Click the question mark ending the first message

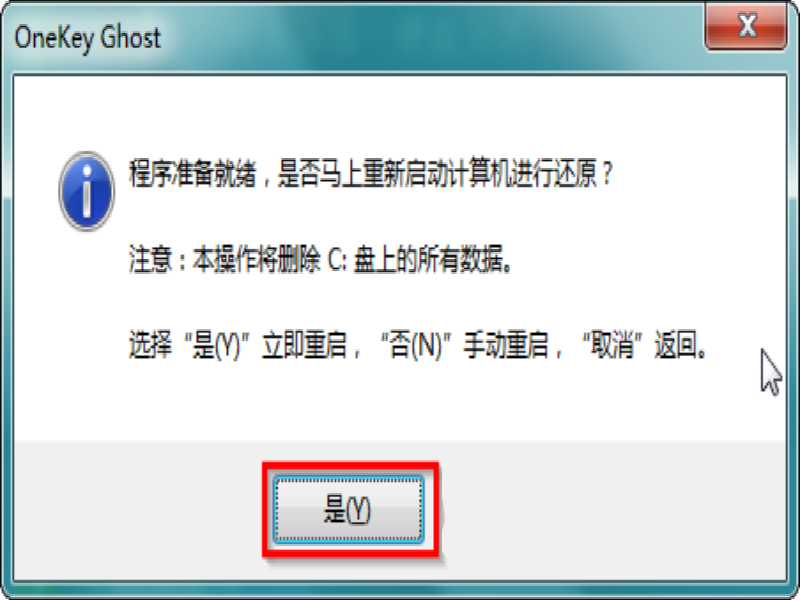607,174
